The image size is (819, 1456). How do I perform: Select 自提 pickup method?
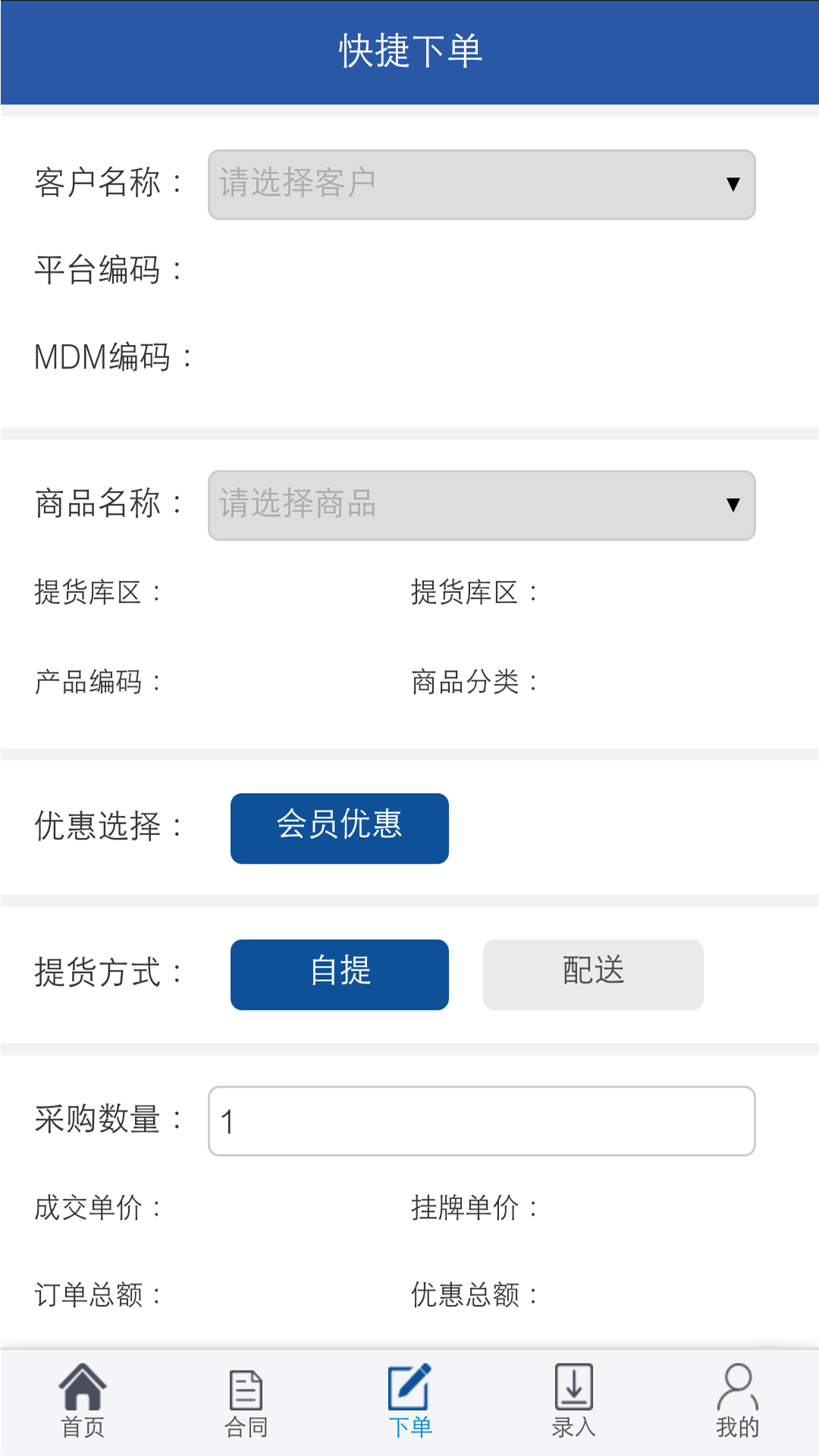pos(340,974)
